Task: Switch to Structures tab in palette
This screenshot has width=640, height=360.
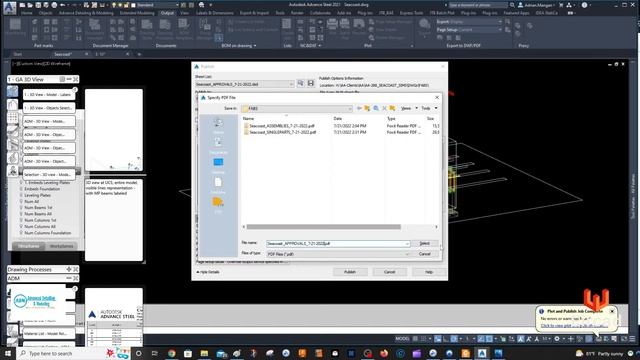Action: (x=28, y=246)
